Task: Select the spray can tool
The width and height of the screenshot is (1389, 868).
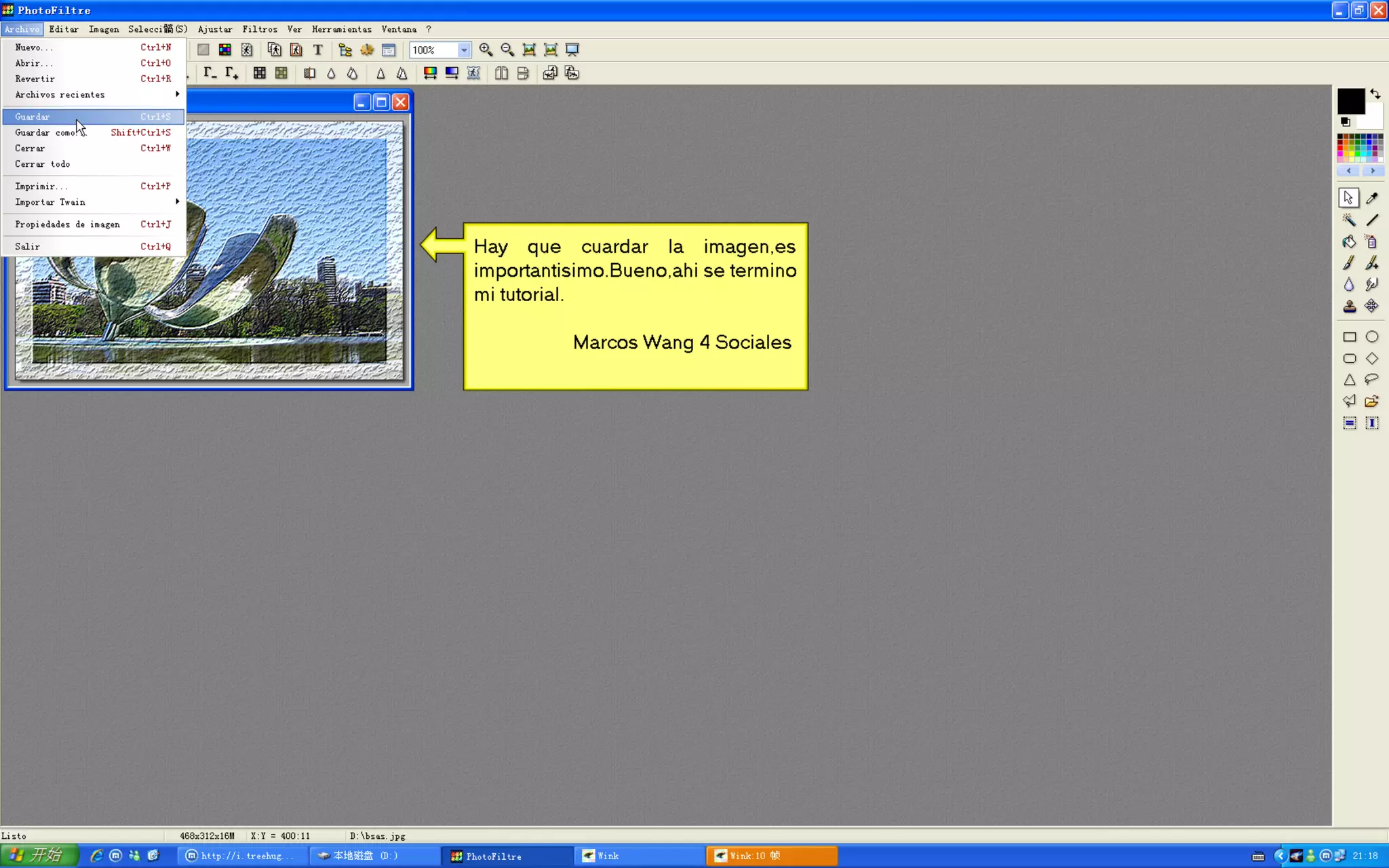Action: click(1371, 241)
